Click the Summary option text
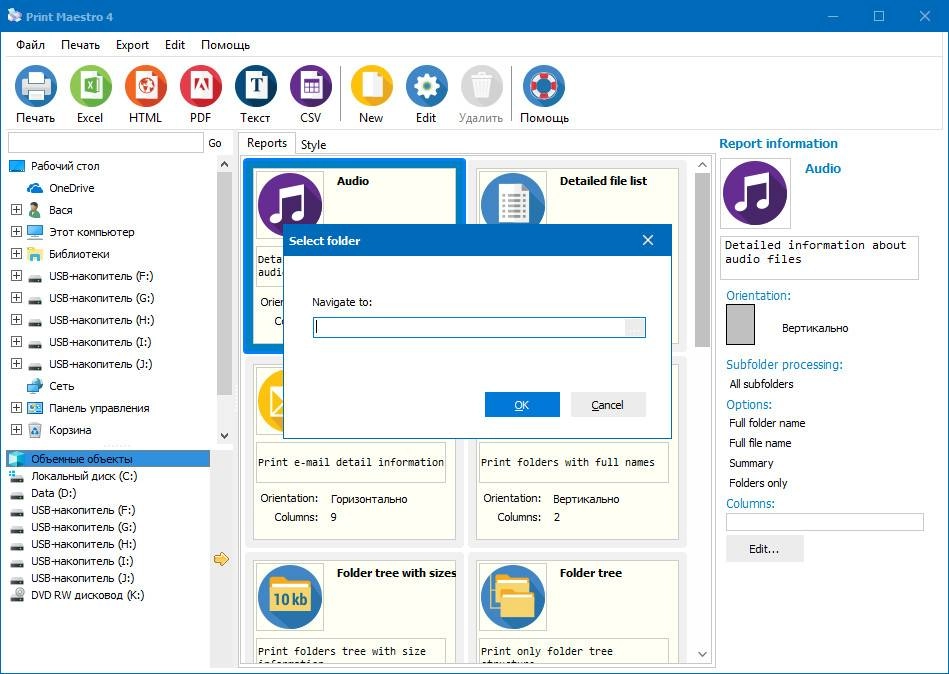 tap(751, 463)
